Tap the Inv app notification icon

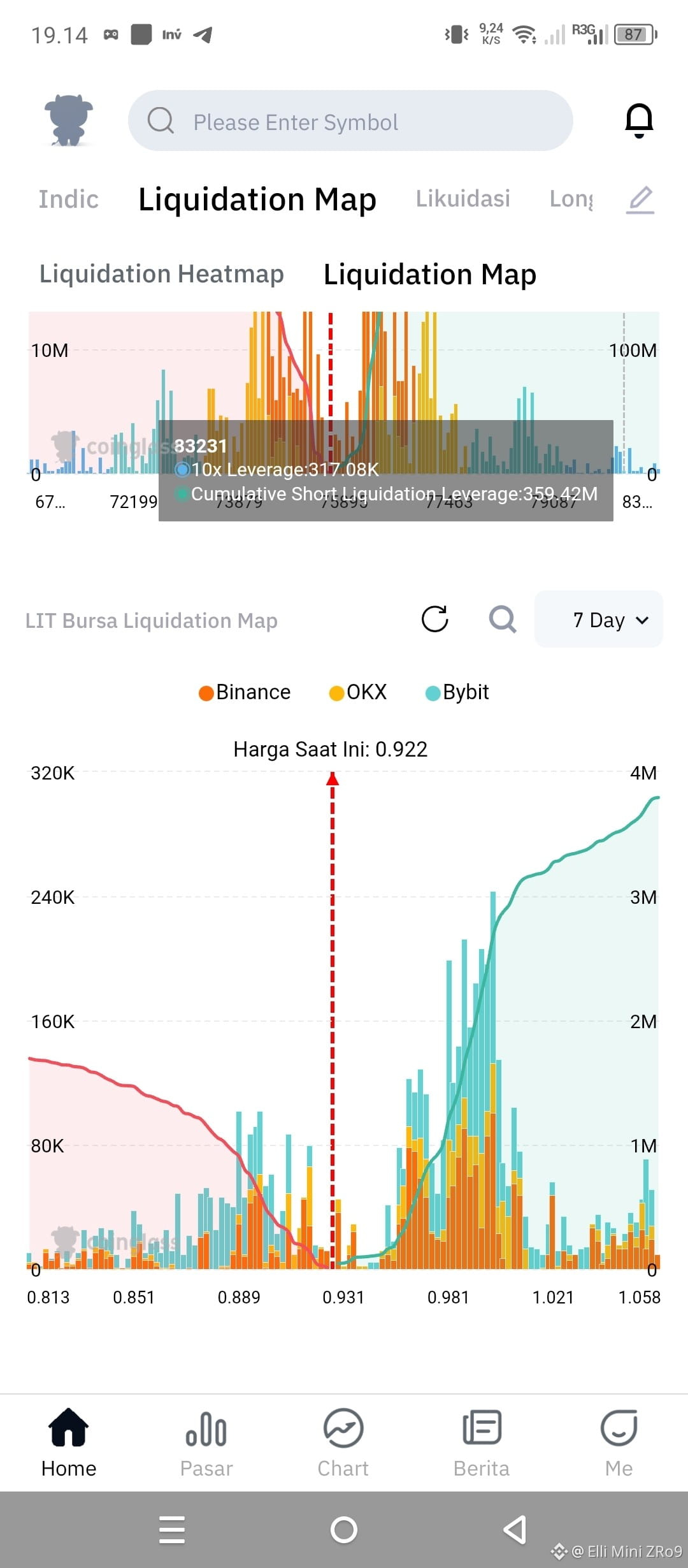point(171,34)
